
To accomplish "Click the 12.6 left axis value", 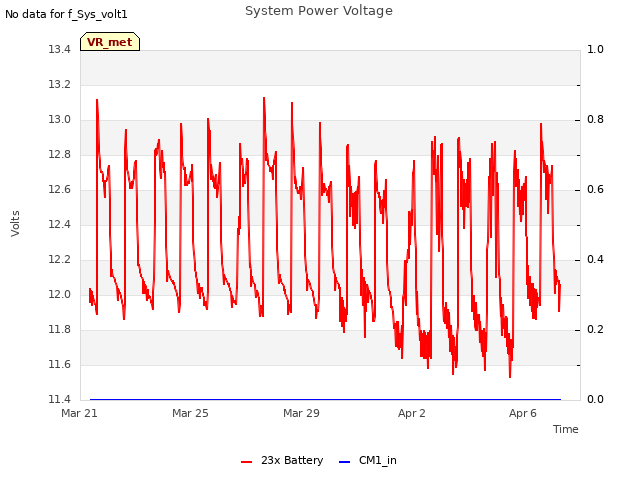I will pyautogui.click(x=60, y=189).
